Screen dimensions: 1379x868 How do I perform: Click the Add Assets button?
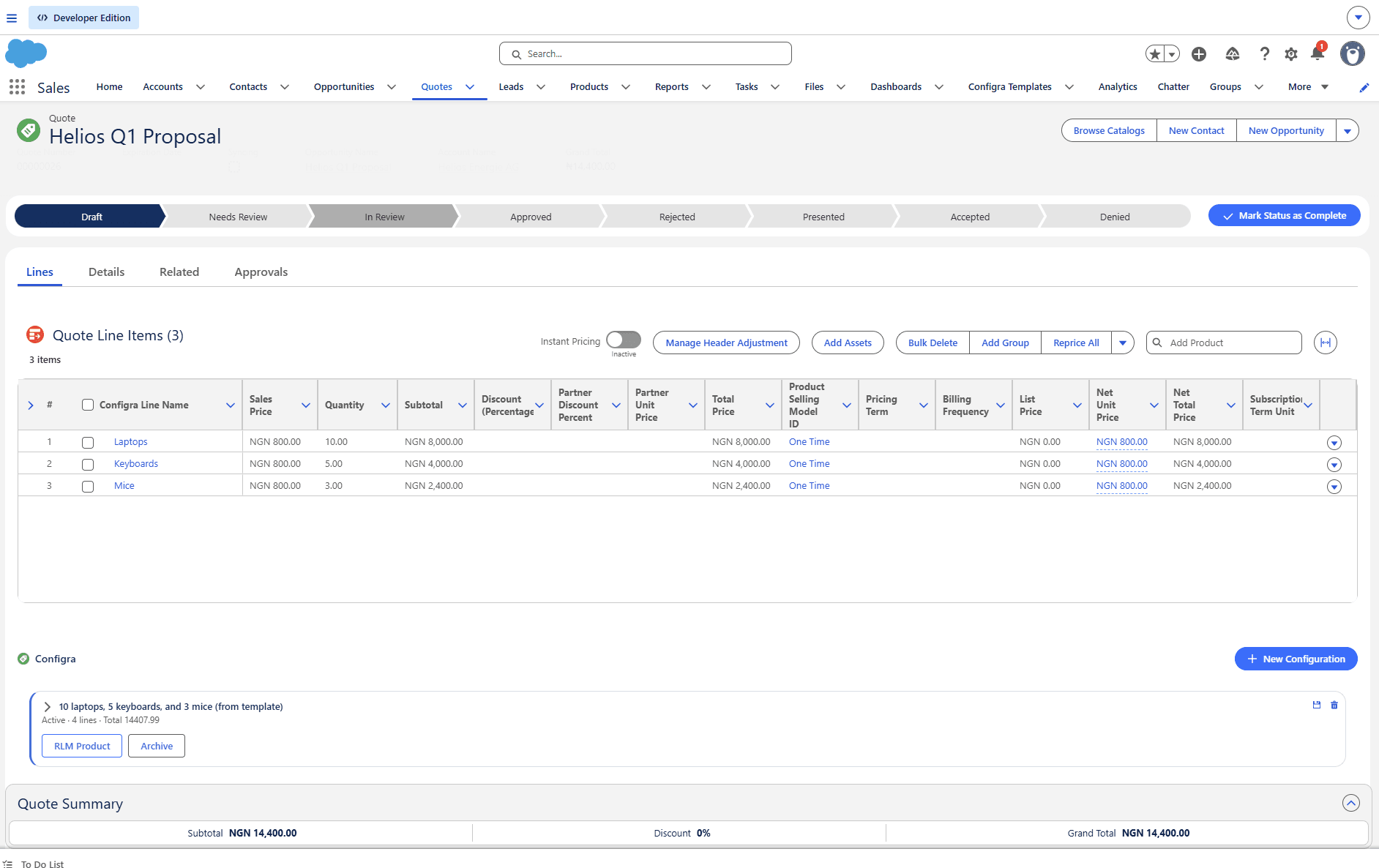(x=848, y=343)
